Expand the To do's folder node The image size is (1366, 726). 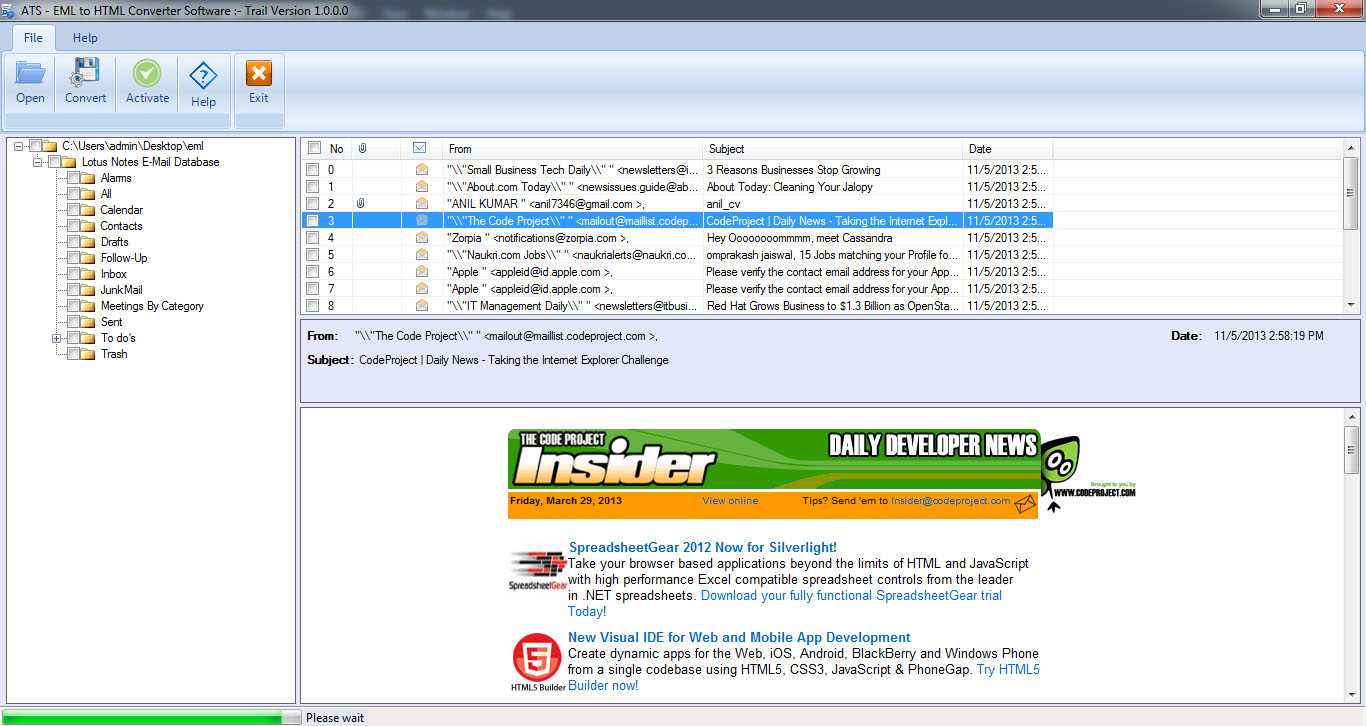(57, 338)
